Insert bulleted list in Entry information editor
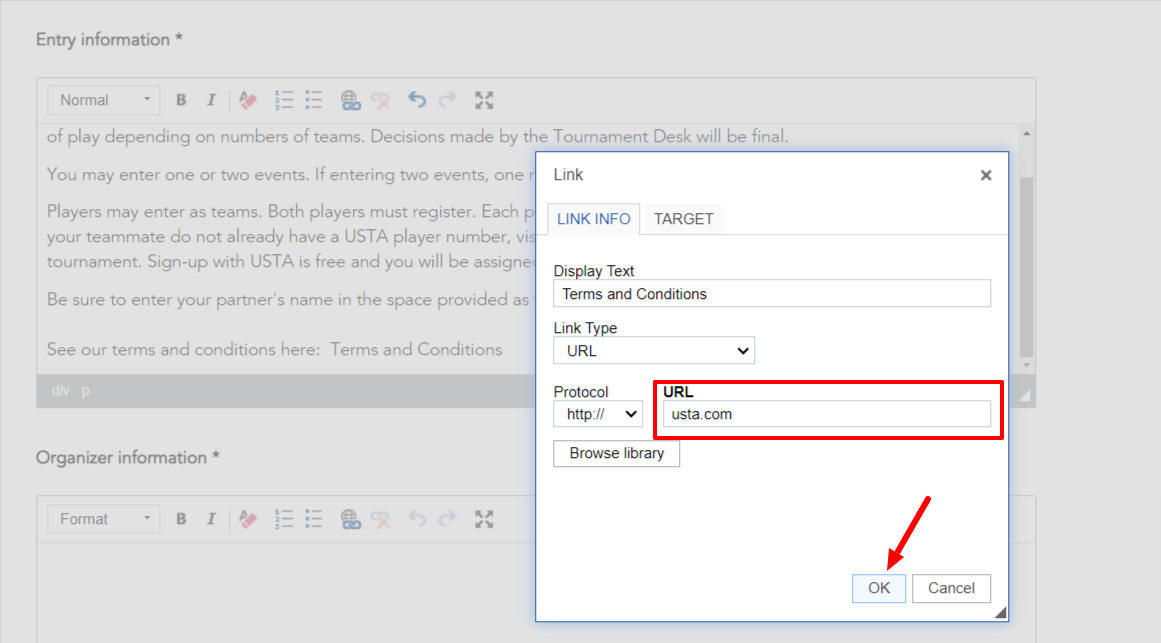This screenshot has height=643, width=1161. [x=314, y=100]
